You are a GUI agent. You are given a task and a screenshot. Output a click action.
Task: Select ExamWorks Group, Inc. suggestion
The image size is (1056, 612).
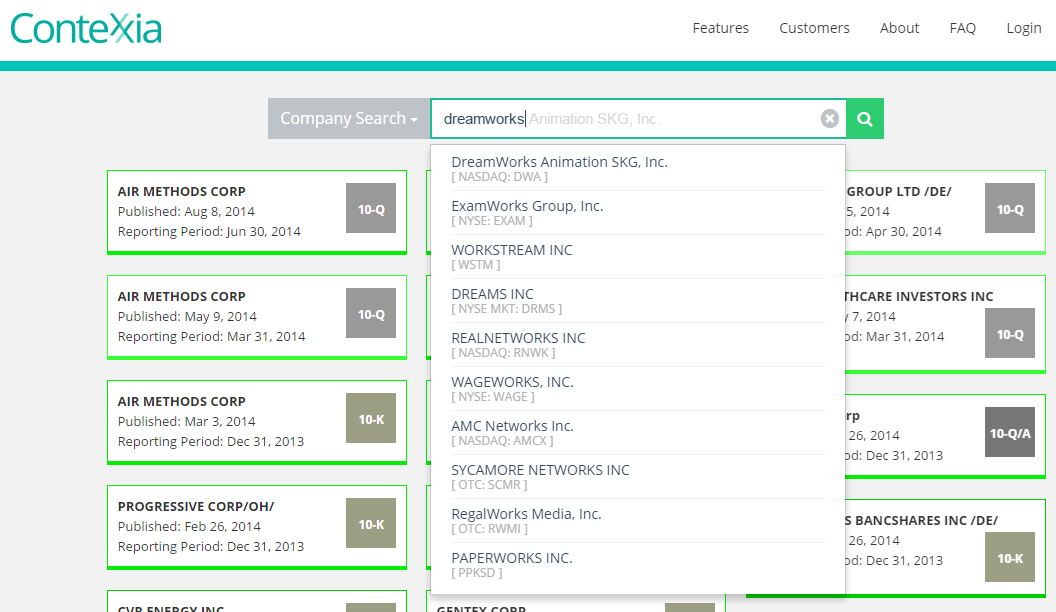click(x=638, y=213)
